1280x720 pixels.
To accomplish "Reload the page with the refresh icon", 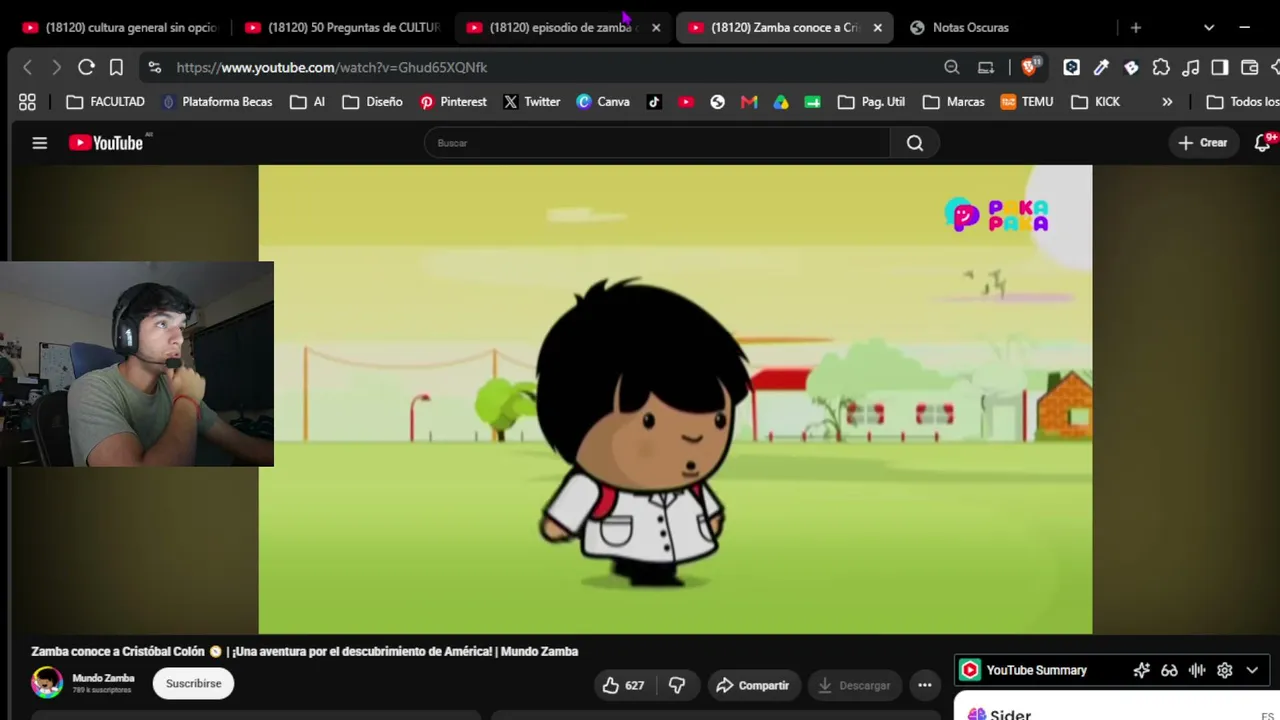I will tap(86, 67).
